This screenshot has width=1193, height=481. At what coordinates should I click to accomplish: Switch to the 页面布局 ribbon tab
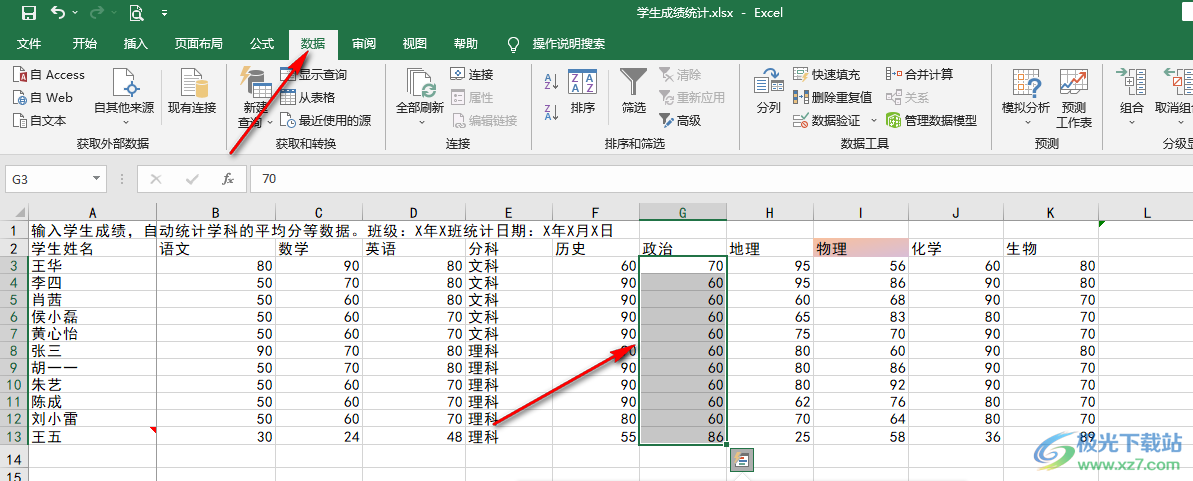(x=199, y=44)
